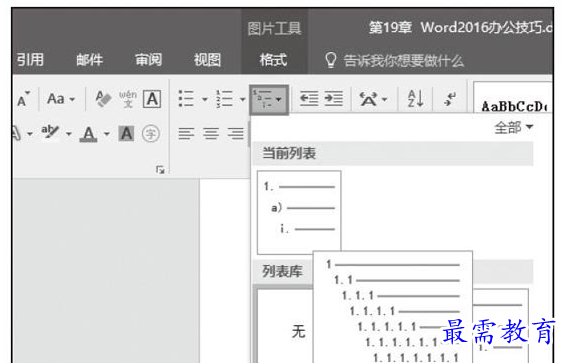Select the current list 1. a) i. thumbnail
Image resolution: width=564 pixels, height=363 pixels.
pyautogui.click(x=299, y=212)
